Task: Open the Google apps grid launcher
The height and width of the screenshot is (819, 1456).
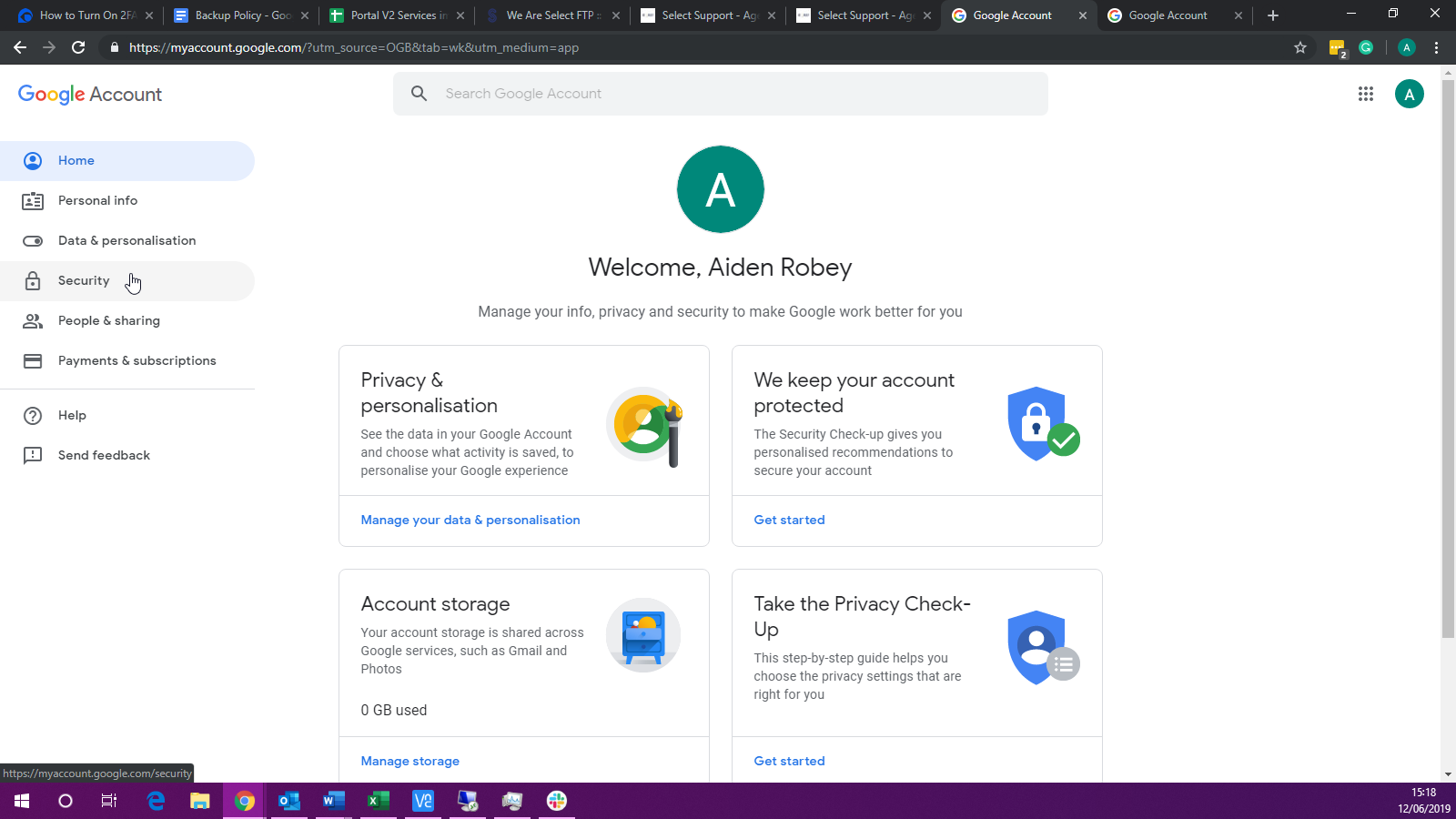Action: click(1366, 94)
